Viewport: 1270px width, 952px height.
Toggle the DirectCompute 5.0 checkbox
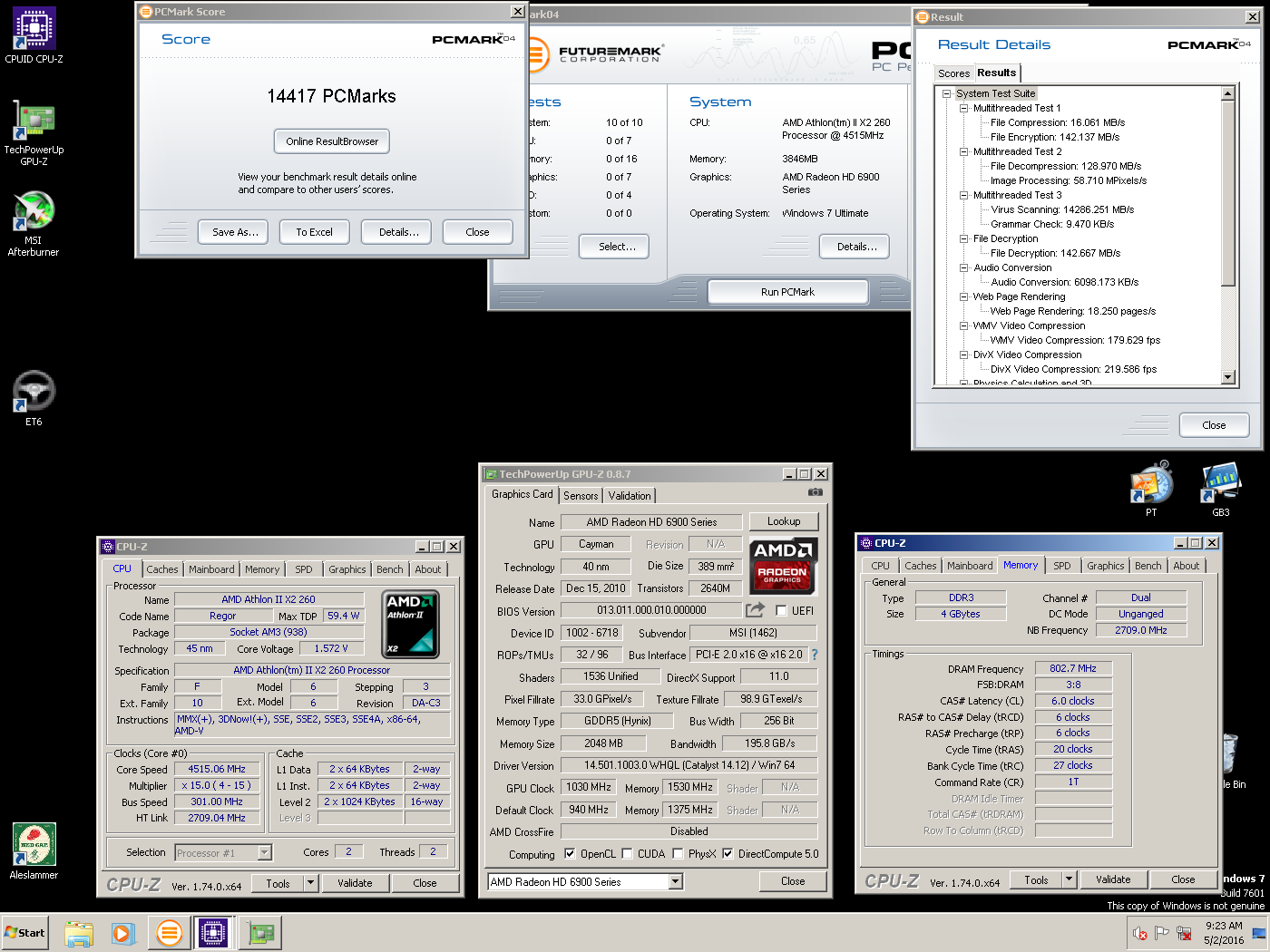pos(728,854)
